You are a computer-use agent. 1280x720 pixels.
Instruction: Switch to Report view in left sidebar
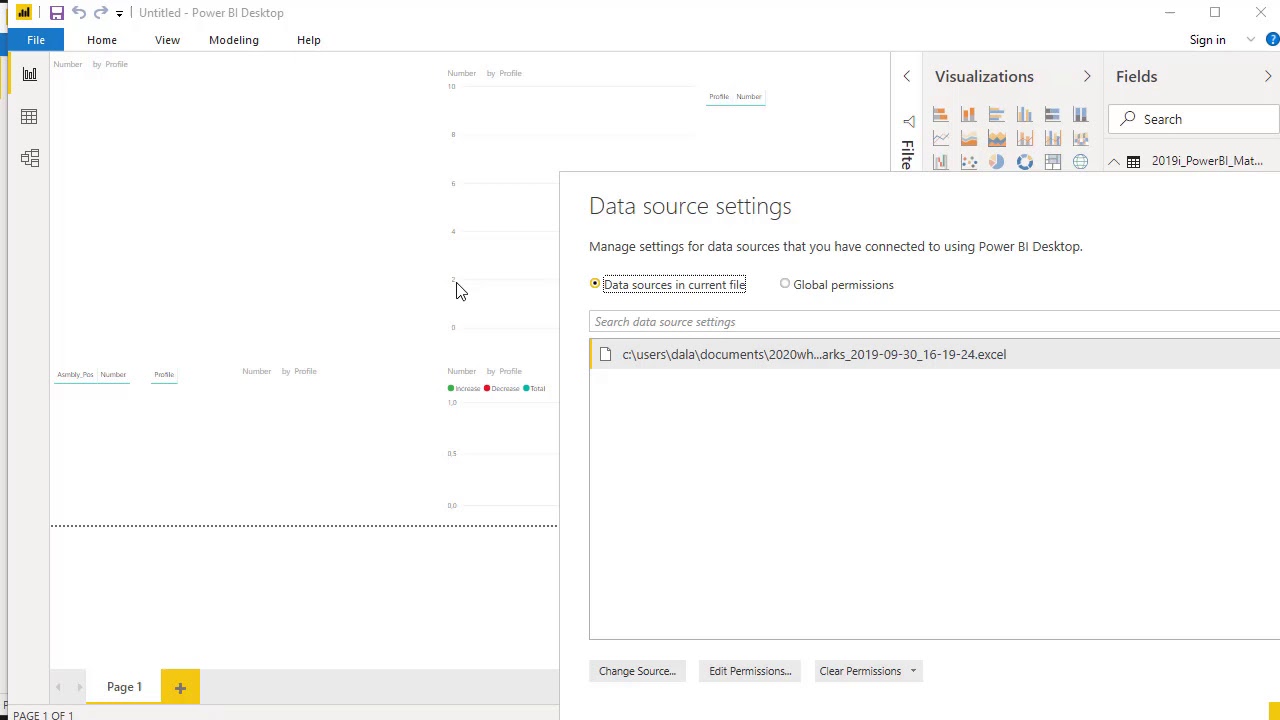29,75
